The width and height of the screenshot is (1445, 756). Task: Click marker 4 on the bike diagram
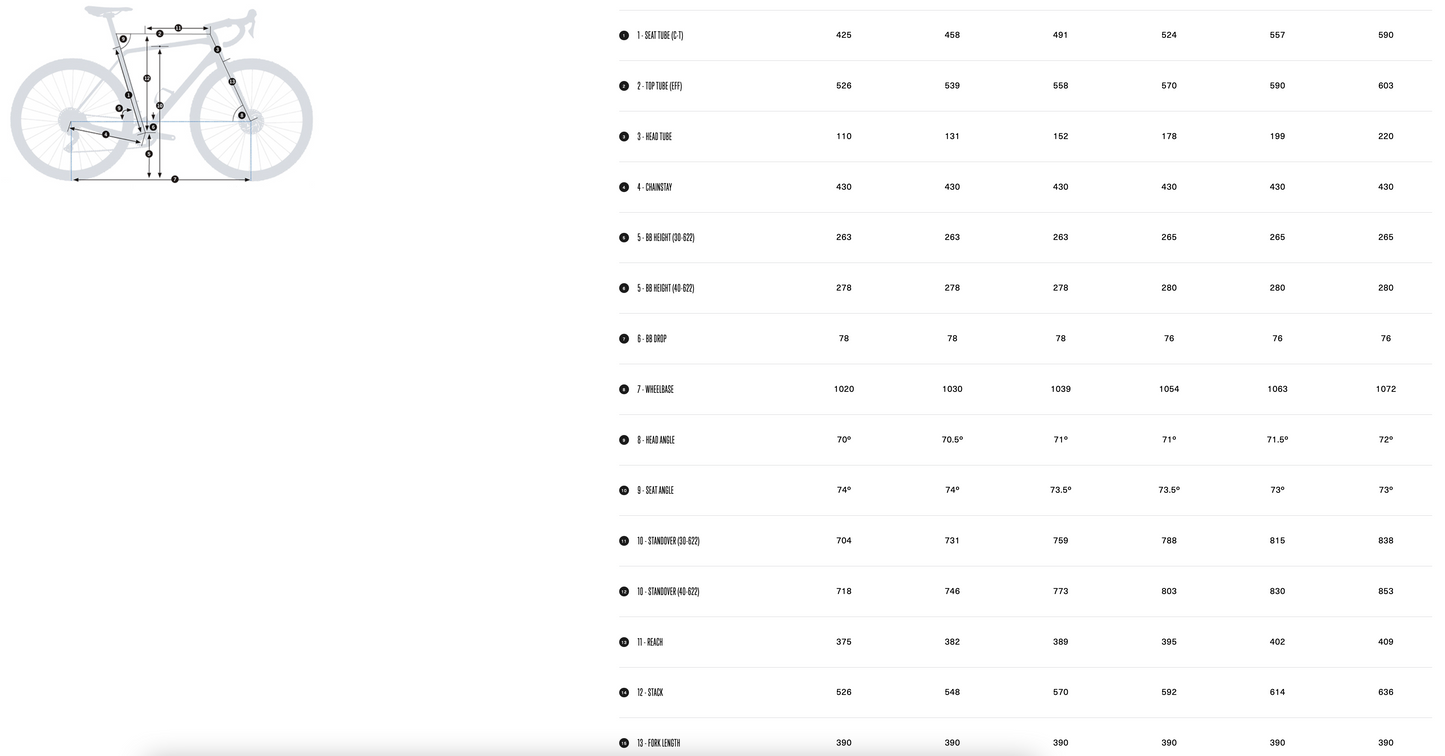click(106, 134)
